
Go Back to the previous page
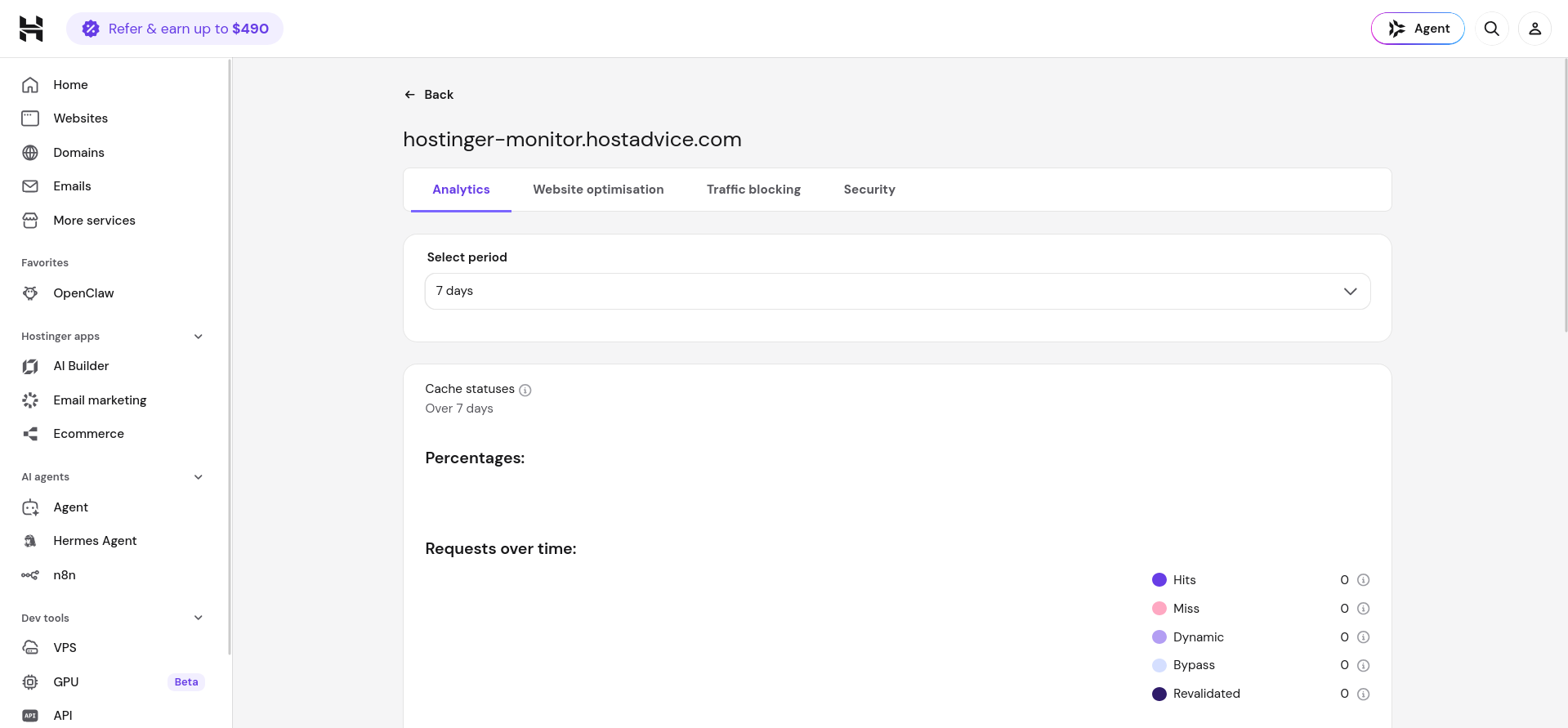click(429, 95)
